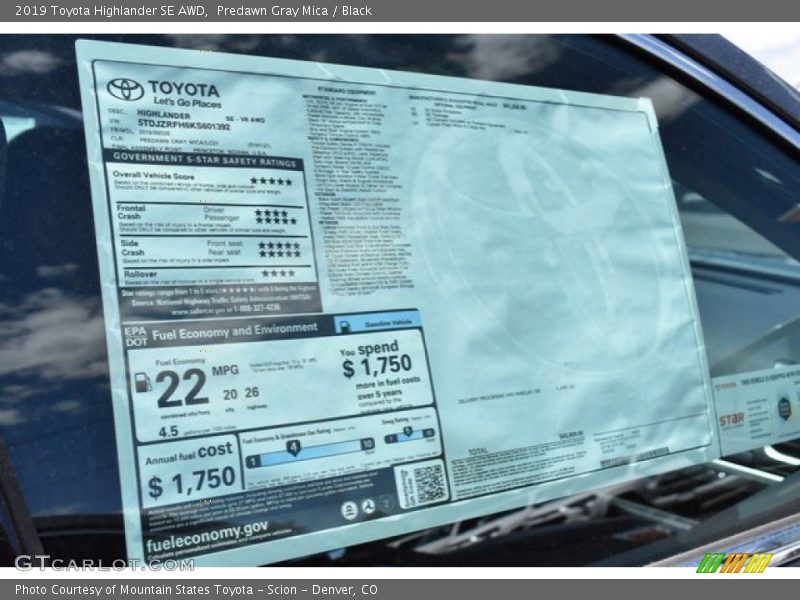Image resolution: width=800 pixels, height=600 pixels.
Task: Click the photo title '2019 Toyota Highlander SE AWD'
Action: 111,11
